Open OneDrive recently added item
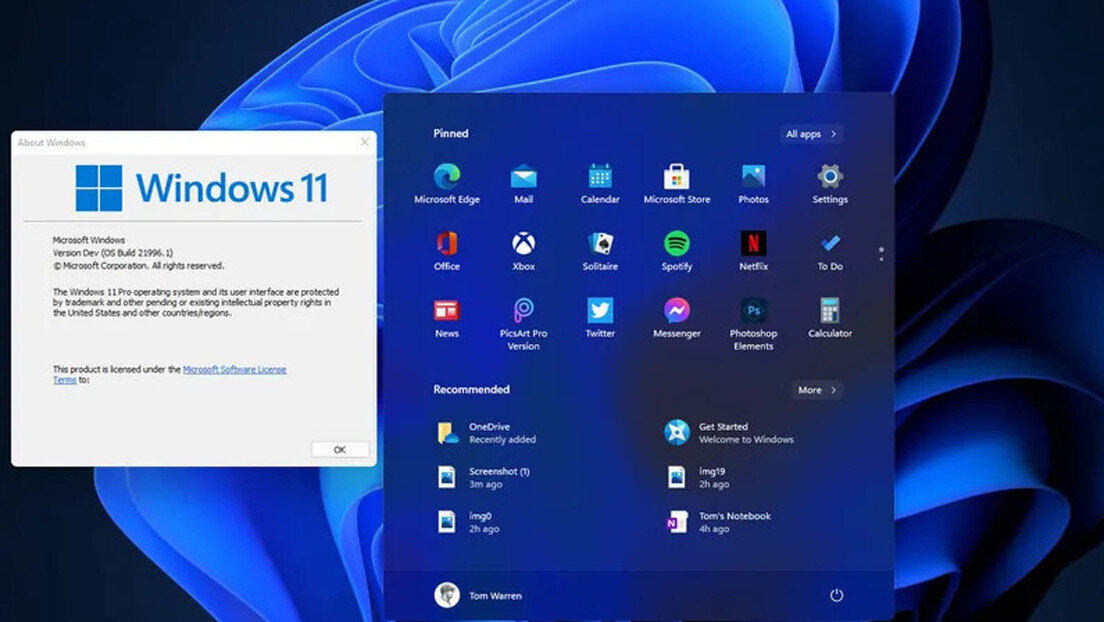 [x=487, y=433]
